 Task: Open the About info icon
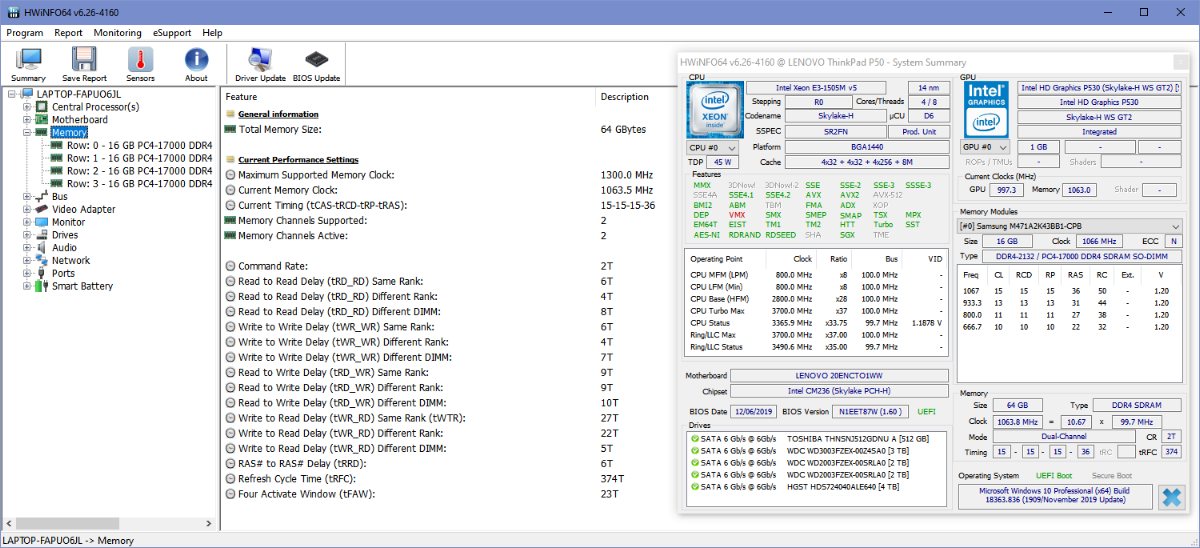pos(196,64)
